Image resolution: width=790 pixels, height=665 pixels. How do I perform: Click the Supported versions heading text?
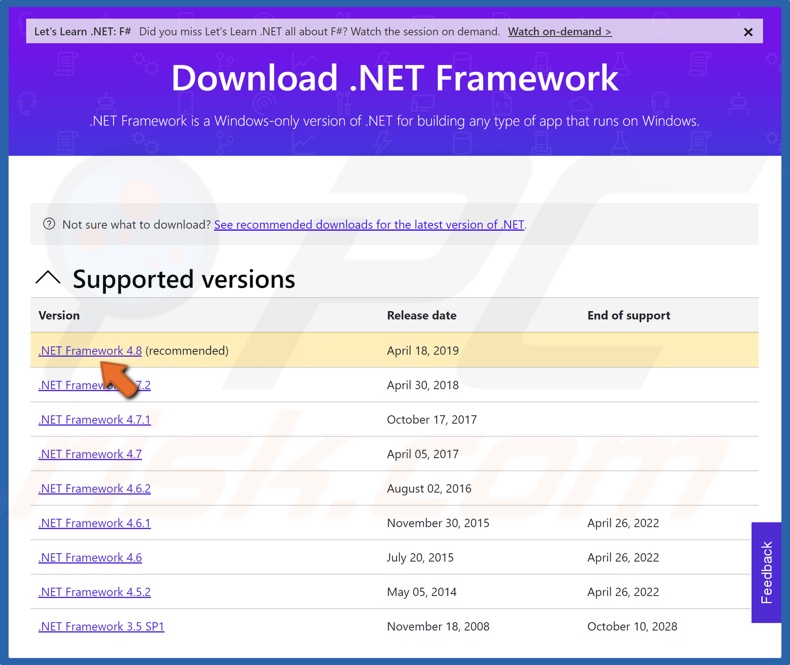[184, 279]
